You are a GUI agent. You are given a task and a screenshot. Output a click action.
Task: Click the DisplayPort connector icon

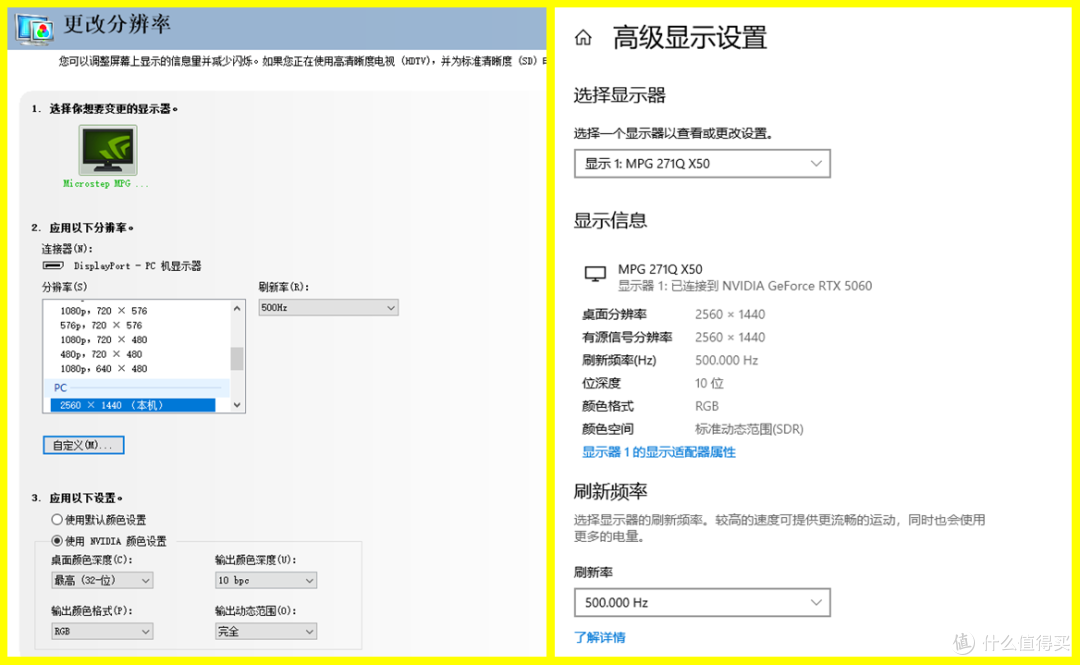53,265
